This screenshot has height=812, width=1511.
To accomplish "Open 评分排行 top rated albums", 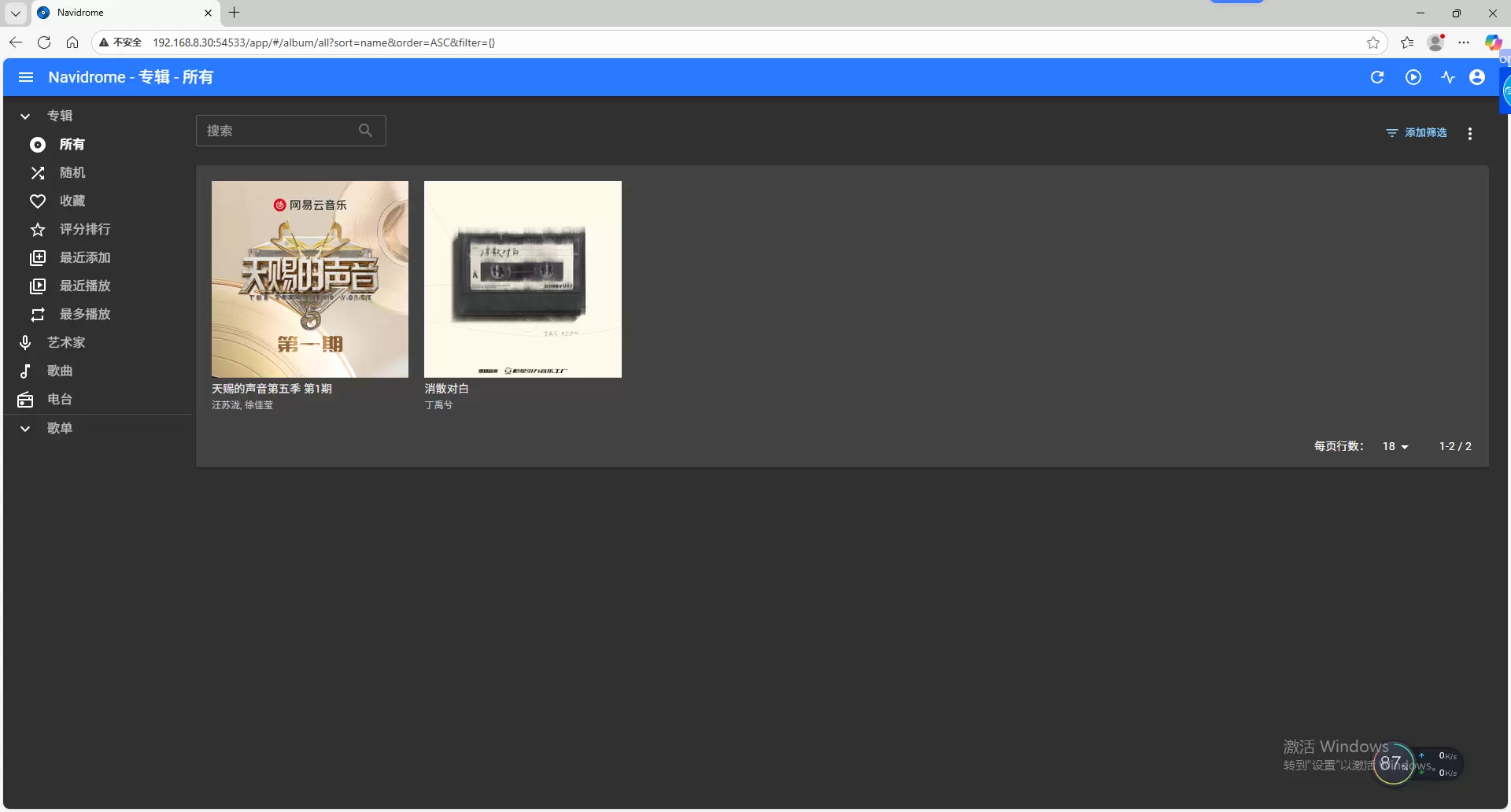I will coord(84,230).
